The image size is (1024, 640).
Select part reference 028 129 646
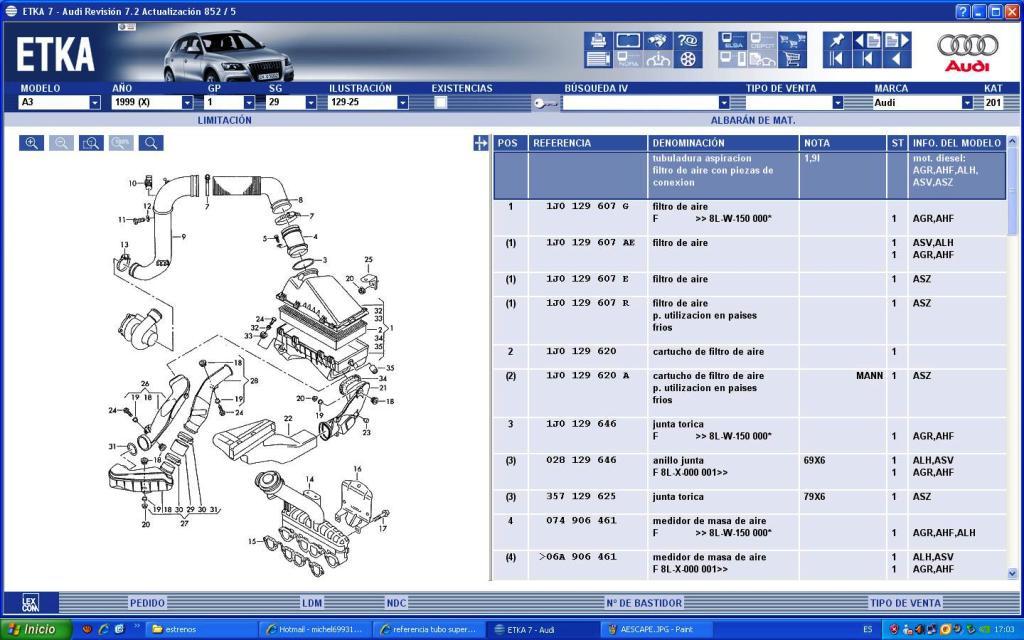(581, 460)
